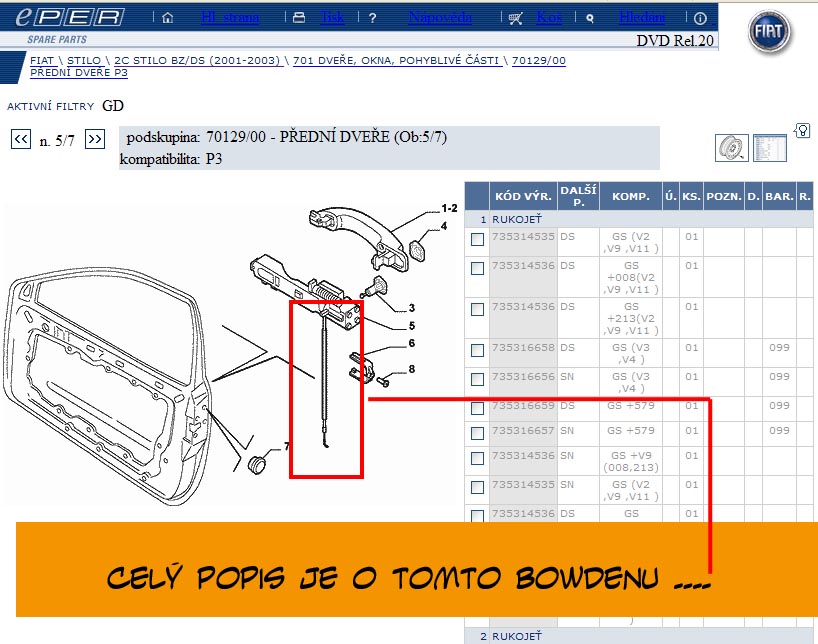Click the question mark help icon

[373, 18]
